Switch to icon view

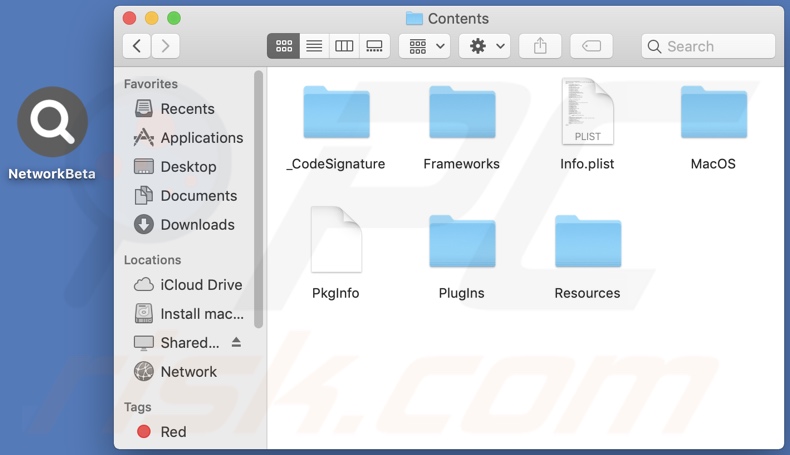pyautogui.click(x=284, y=46)
